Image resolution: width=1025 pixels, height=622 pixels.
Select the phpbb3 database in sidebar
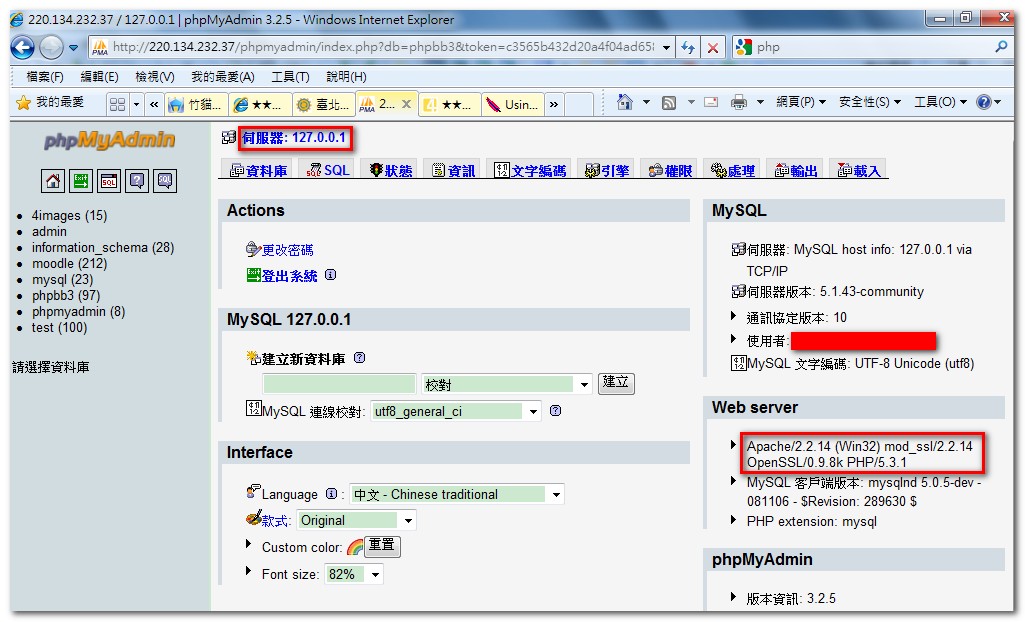pyautogui.click(x=54, y=295)
